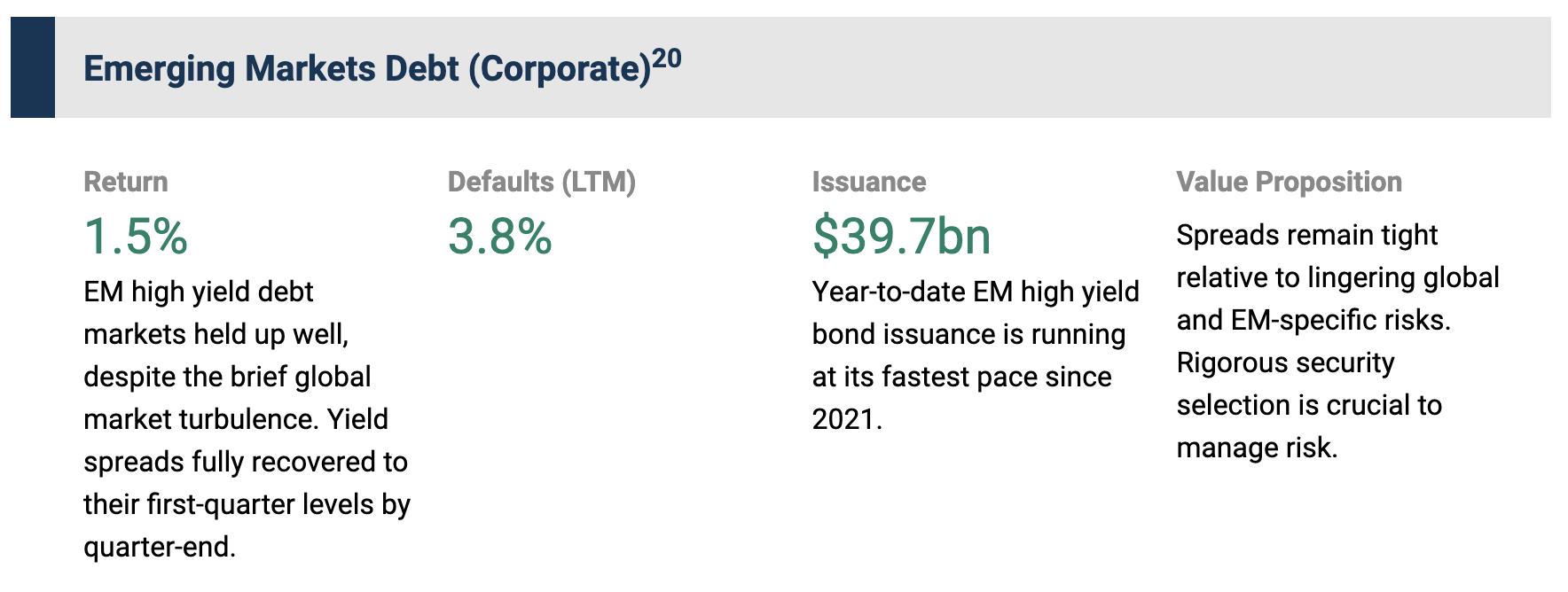
Task: Select the Issuance column label
Action: pos(868,182)
